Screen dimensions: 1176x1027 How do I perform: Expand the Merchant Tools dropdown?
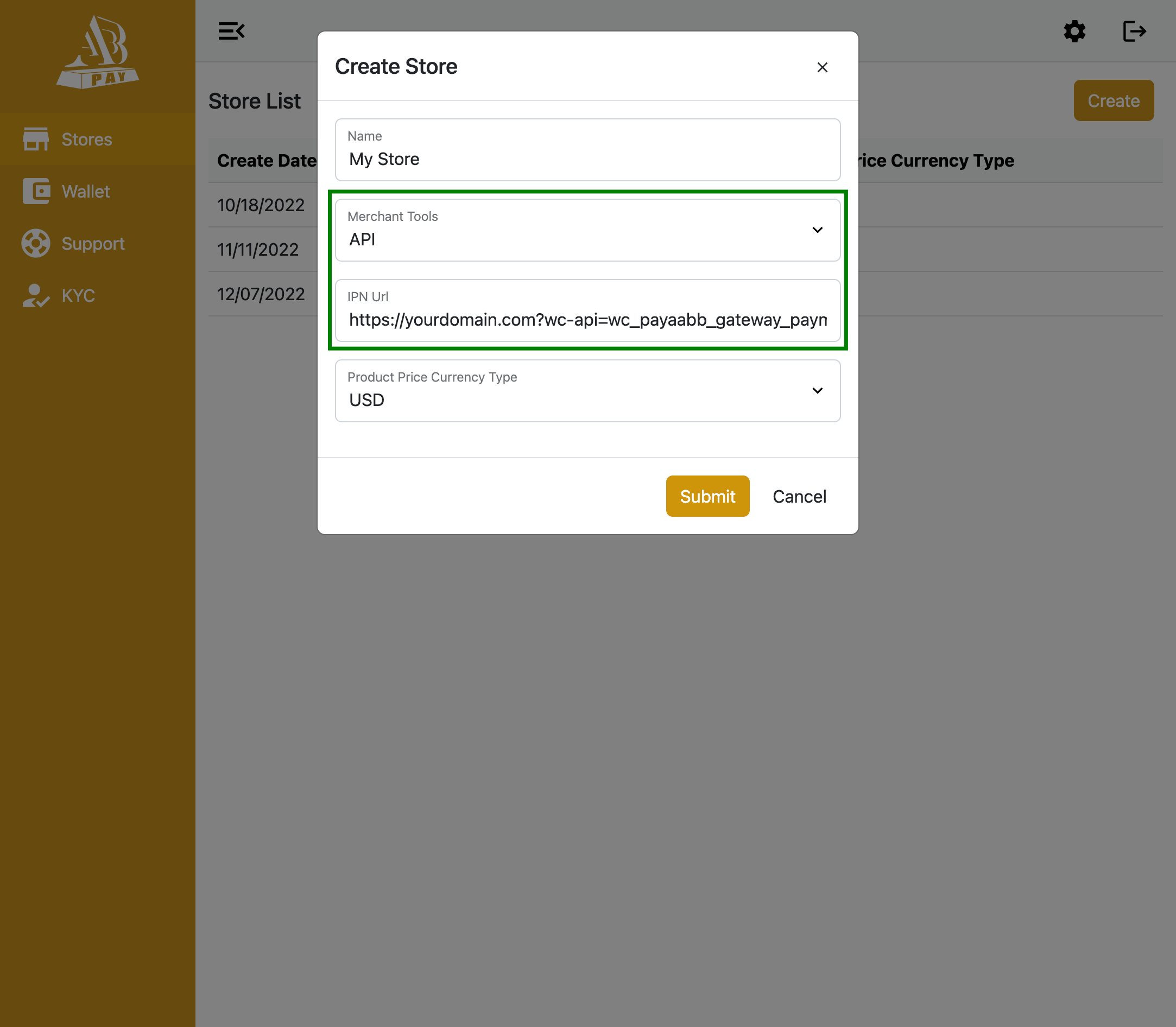point(587,230)
